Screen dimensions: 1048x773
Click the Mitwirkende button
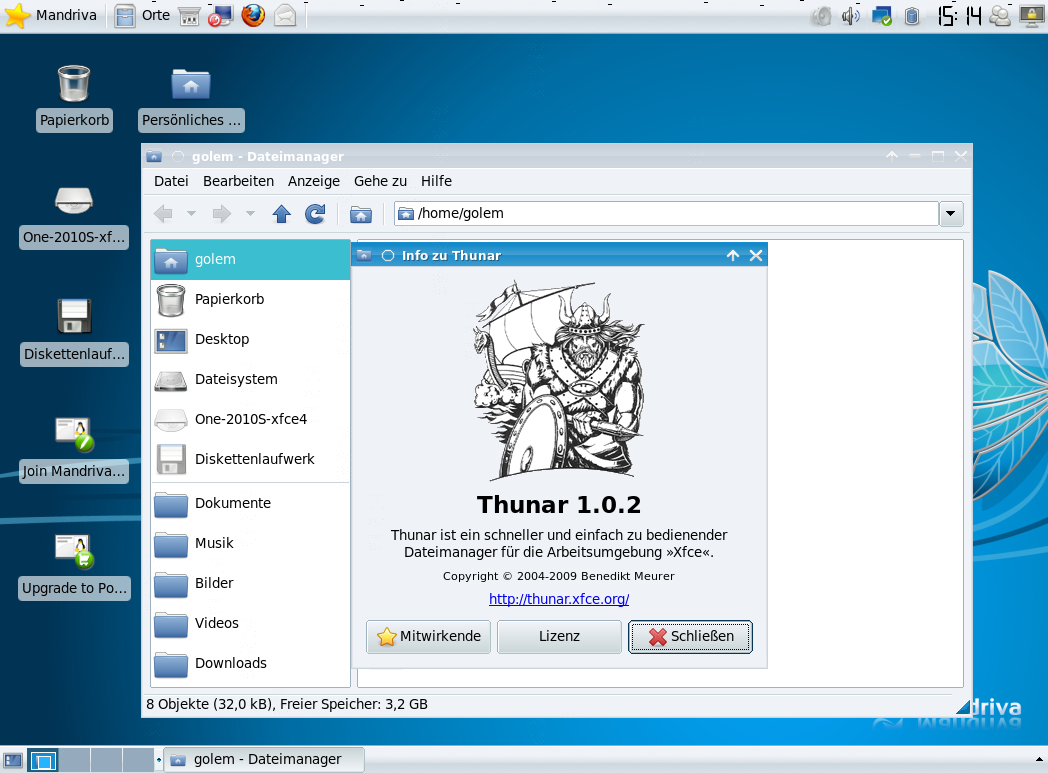click(428, 636)
